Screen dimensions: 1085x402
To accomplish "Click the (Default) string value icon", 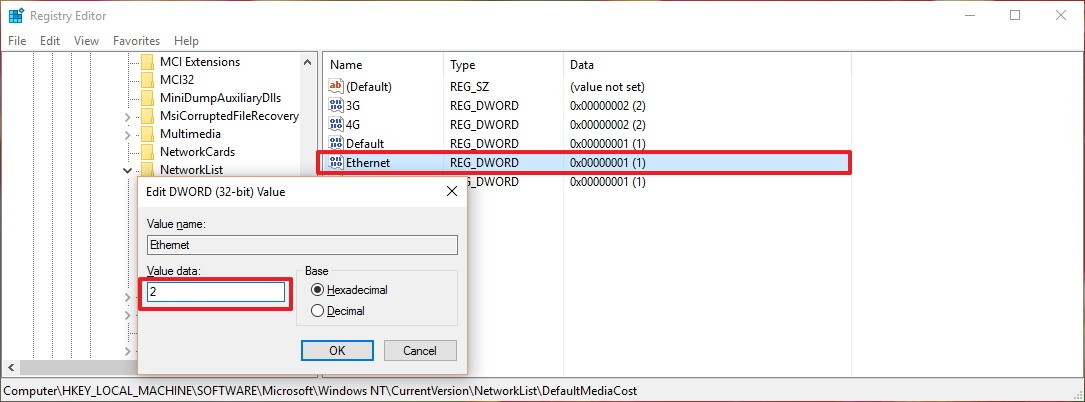I will [x=336, y=86].
